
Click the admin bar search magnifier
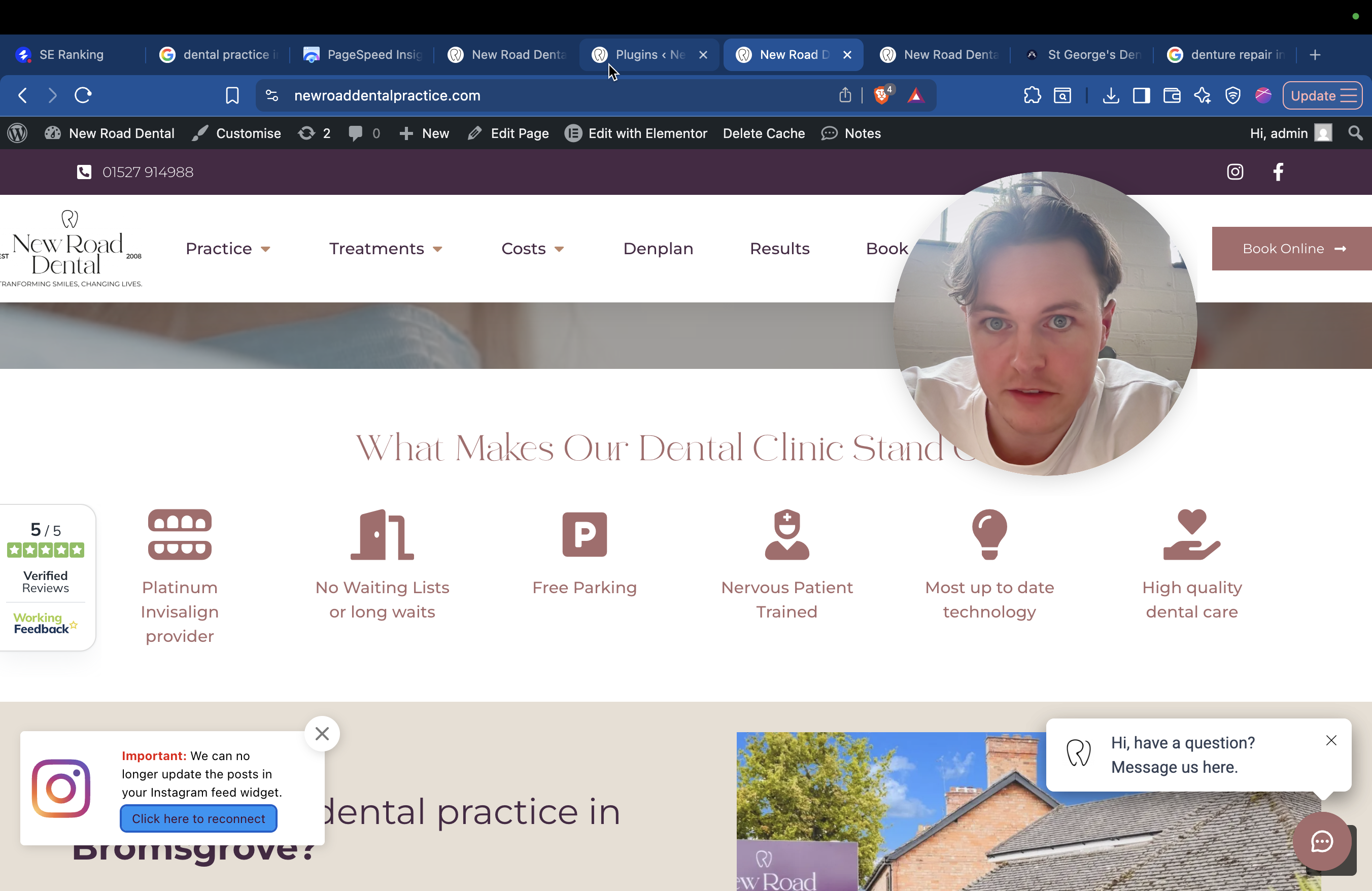[1355, 133]
